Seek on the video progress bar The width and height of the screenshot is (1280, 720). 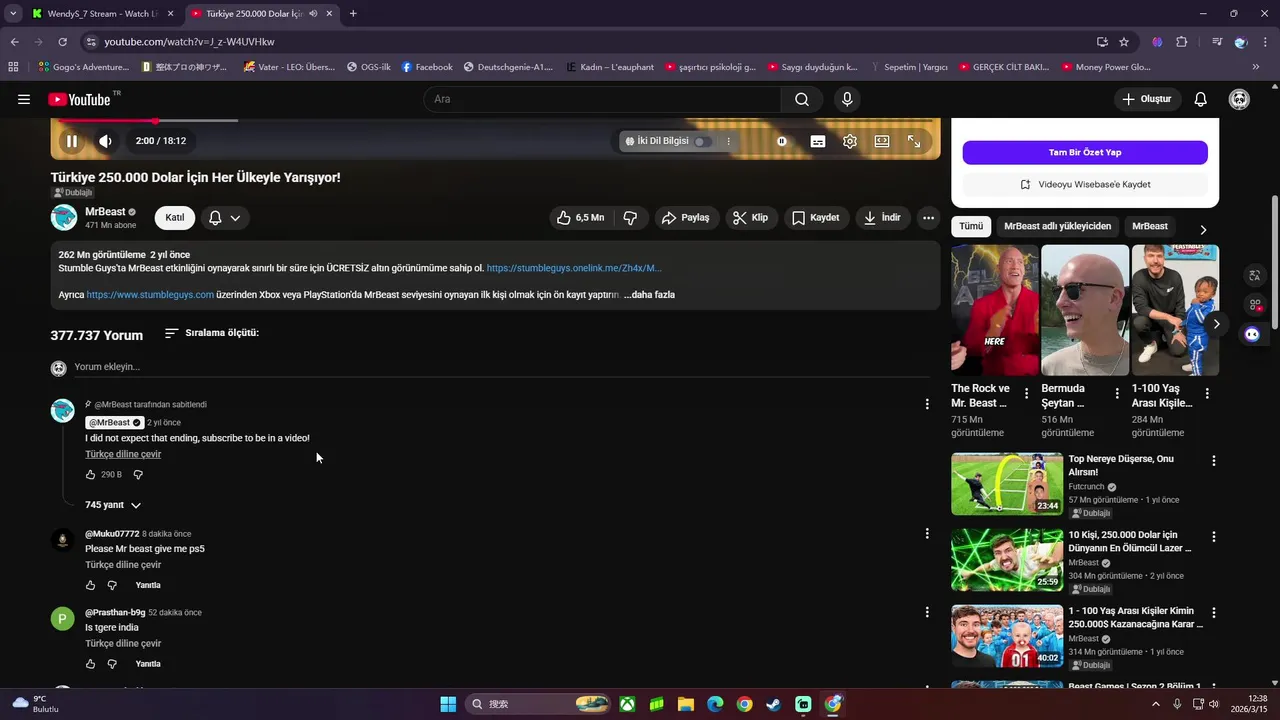[x=495, y=121]
